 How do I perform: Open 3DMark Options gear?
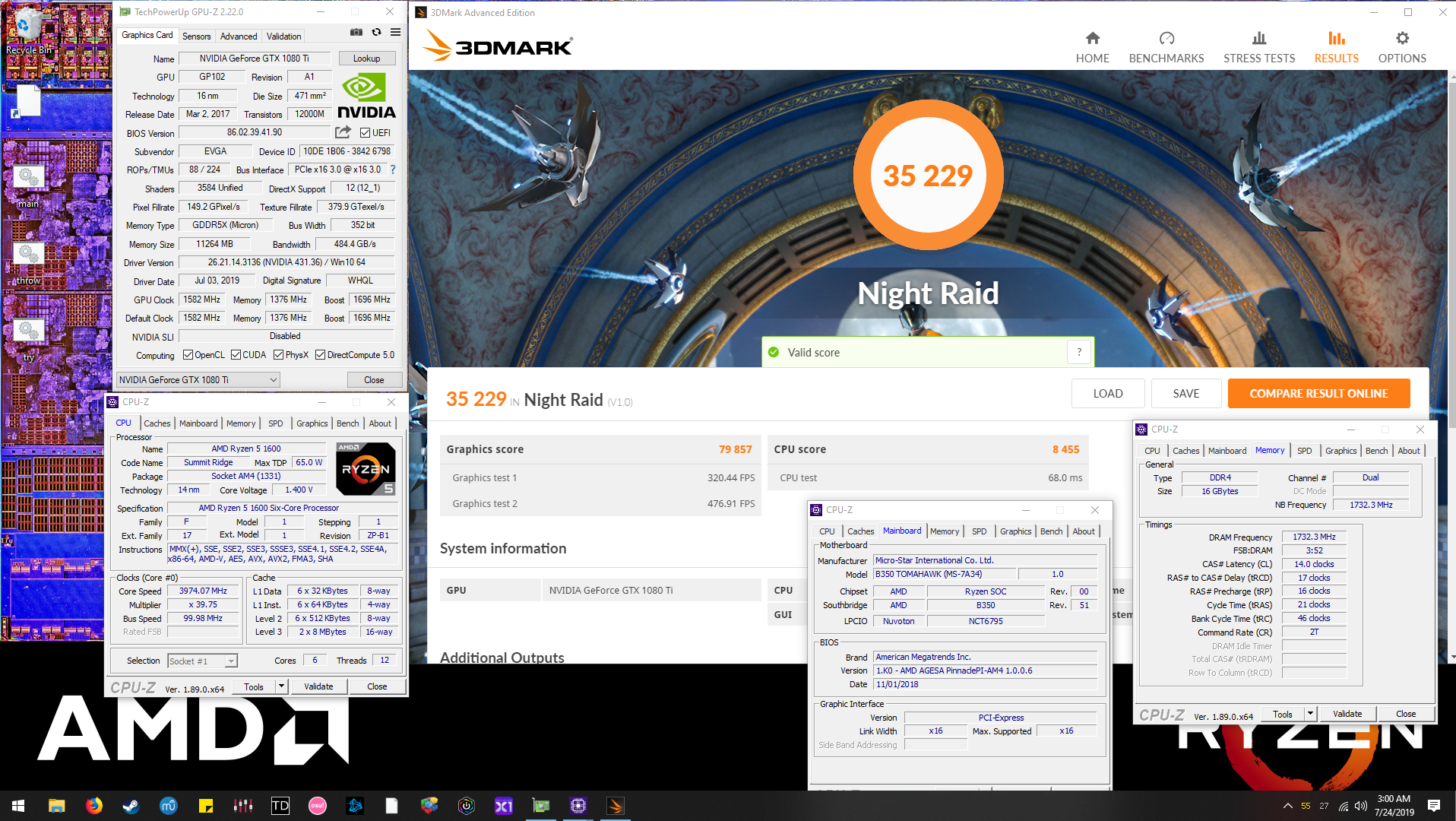point(1402,48)
